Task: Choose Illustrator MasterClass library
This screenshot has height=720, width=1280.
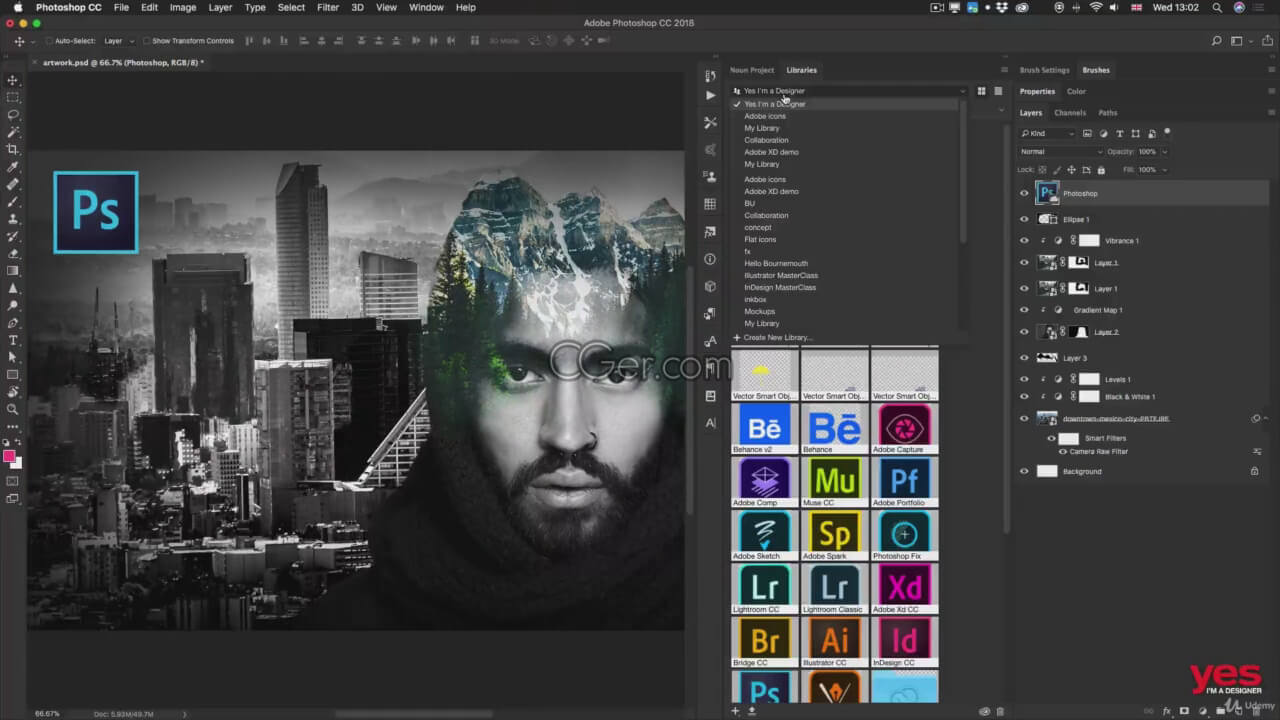Action: tap(781, 275)
